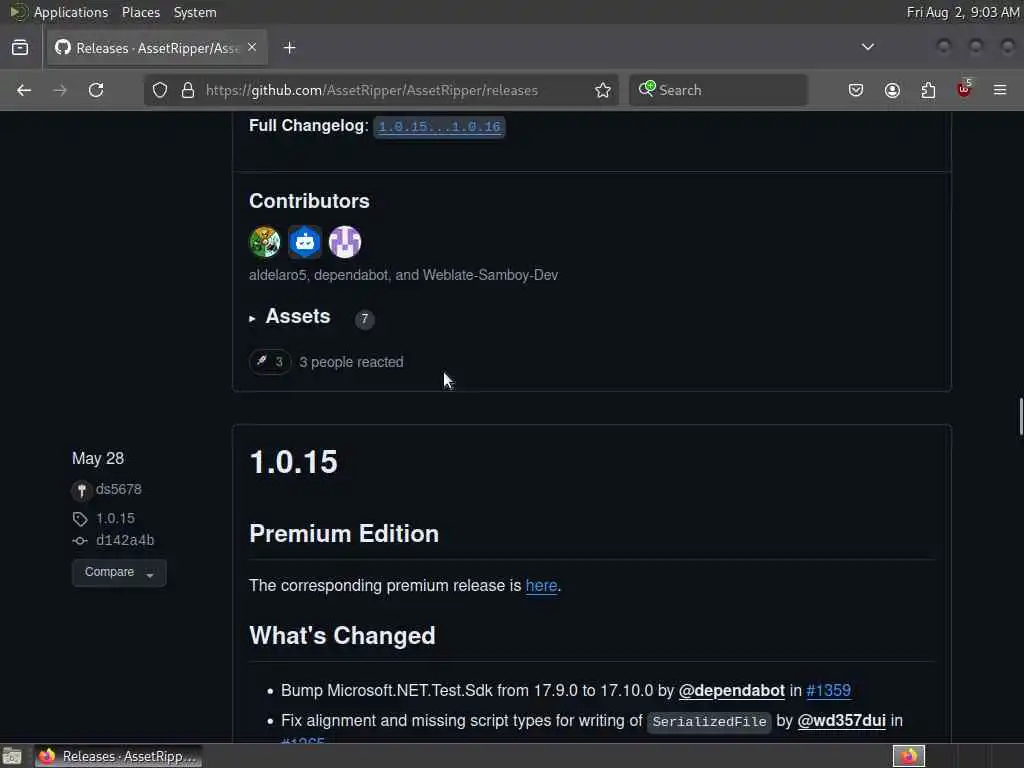Image resolution: width=1024 pixels, height=768 pixels.
Task: Click the Contributors heading
Action: click(x=309, y=201)
